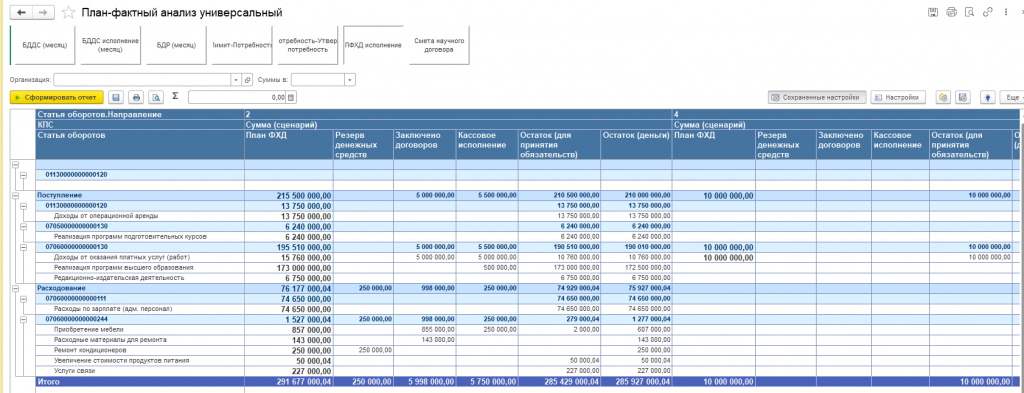The image size is (1024, 393).
Task: Select the Потребность-Утвер. потребность variant
Action: coord(307,45)
